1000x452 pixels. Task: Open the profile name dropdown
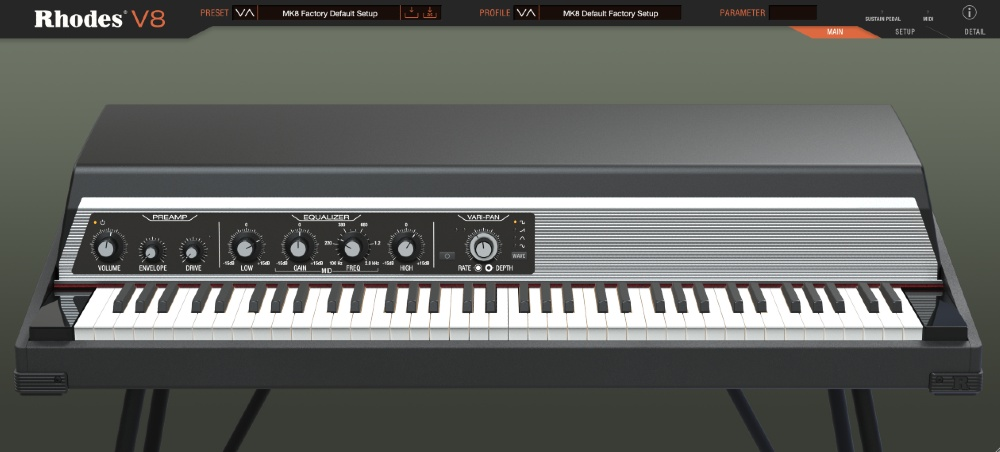point(610,13)
